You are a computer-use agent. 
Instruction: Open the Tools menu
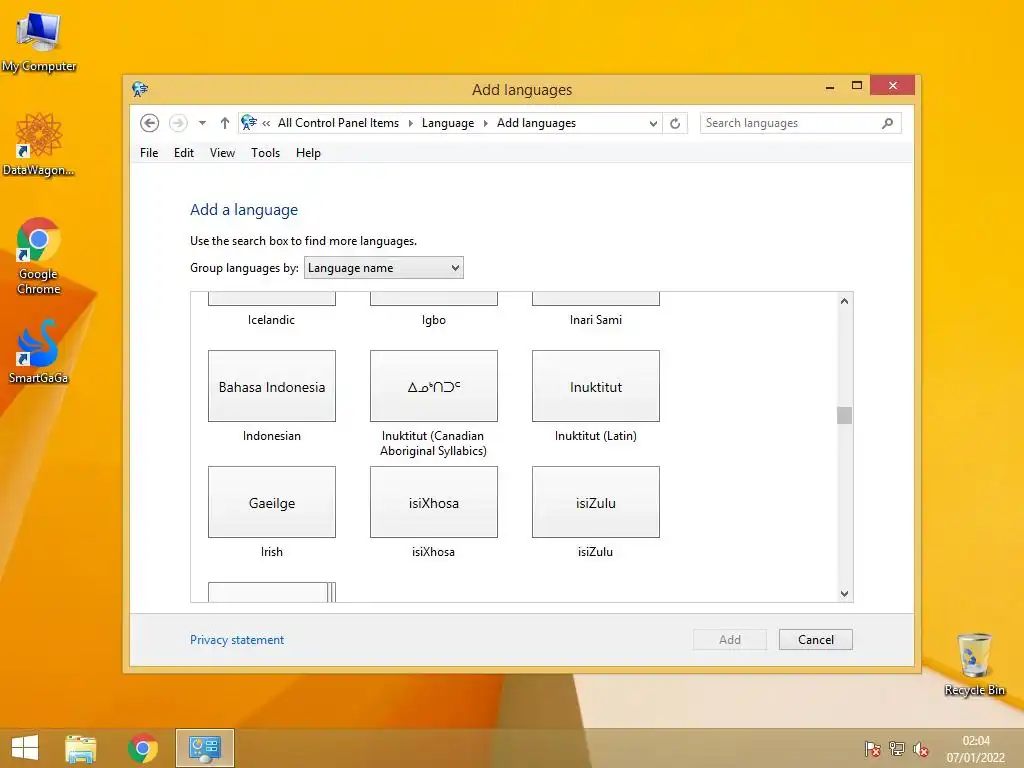point(265,153)
